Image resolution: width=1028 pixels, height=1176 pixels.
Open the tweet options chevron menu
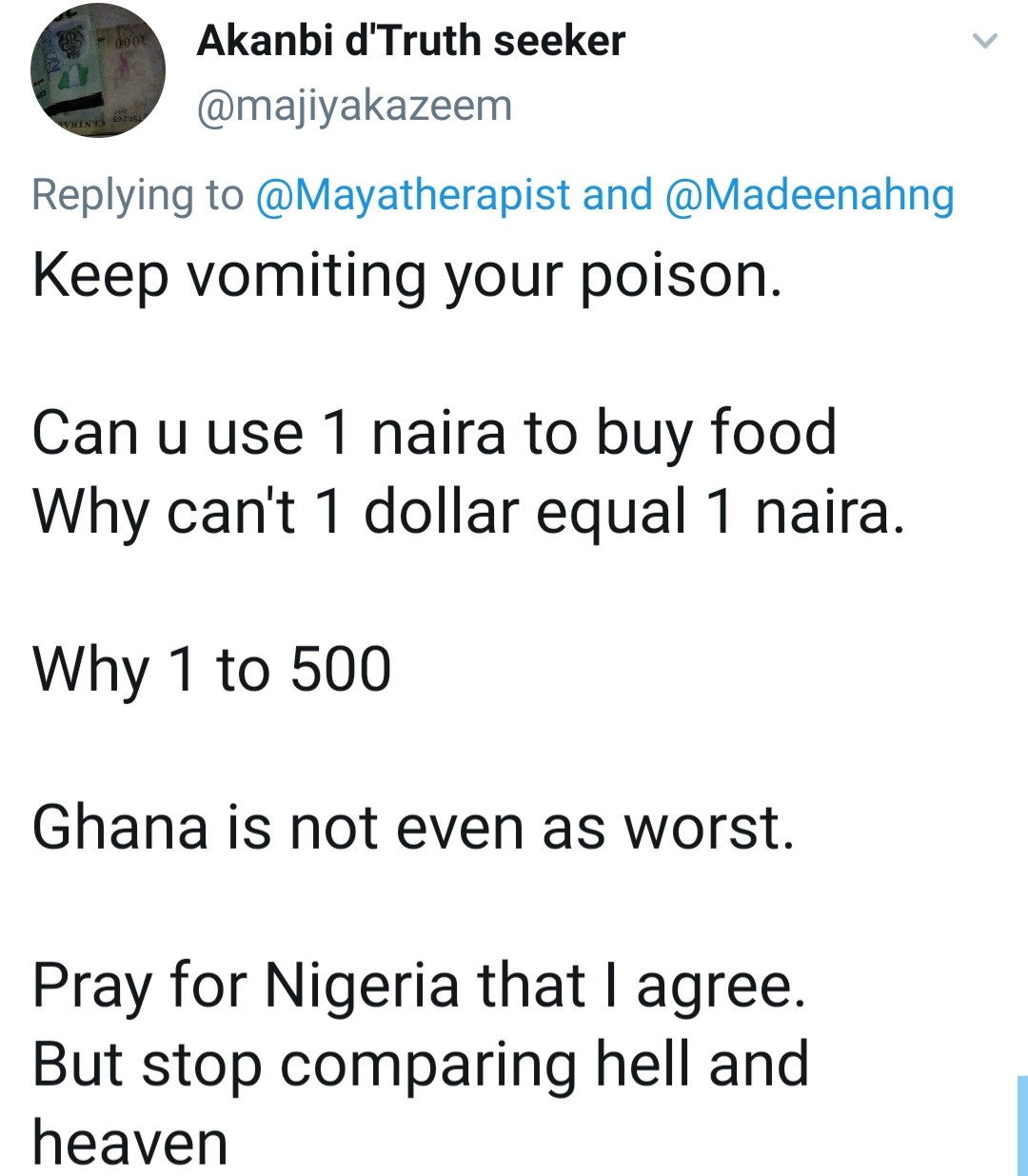point(985,42)
